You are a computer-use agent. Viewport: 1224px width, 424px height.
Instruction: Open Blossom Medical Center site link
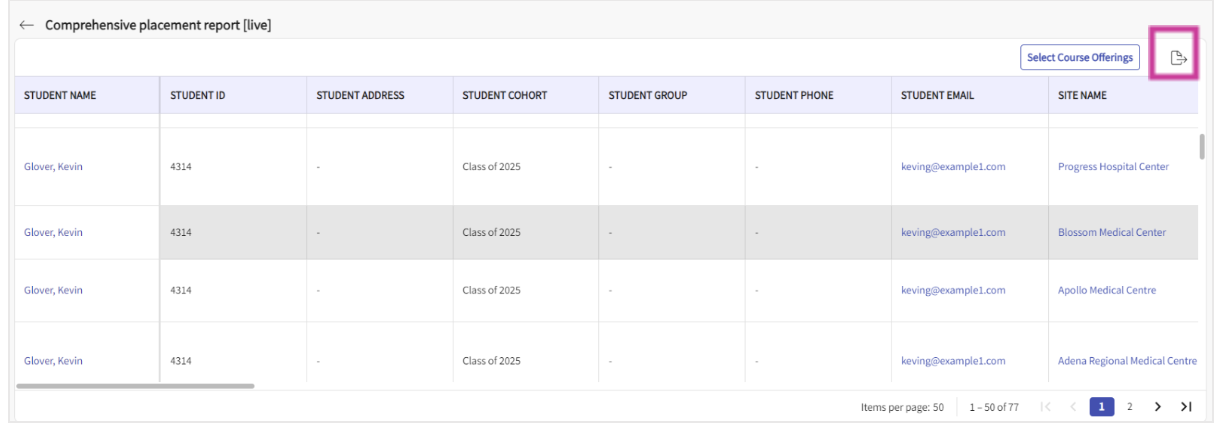1111,233
